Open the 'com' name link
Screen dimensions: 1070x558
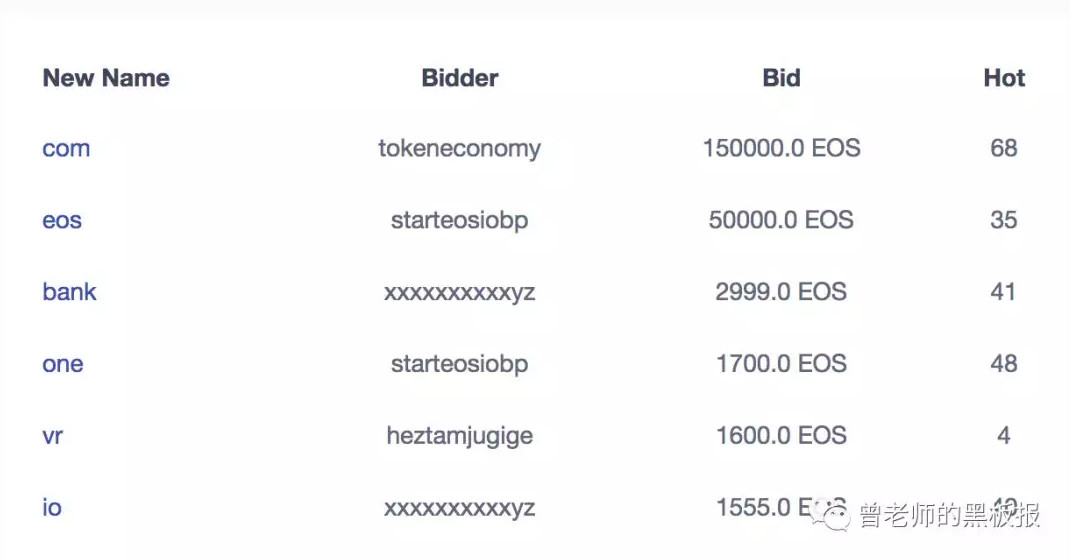pyautogui.click(x=66, y=149)
